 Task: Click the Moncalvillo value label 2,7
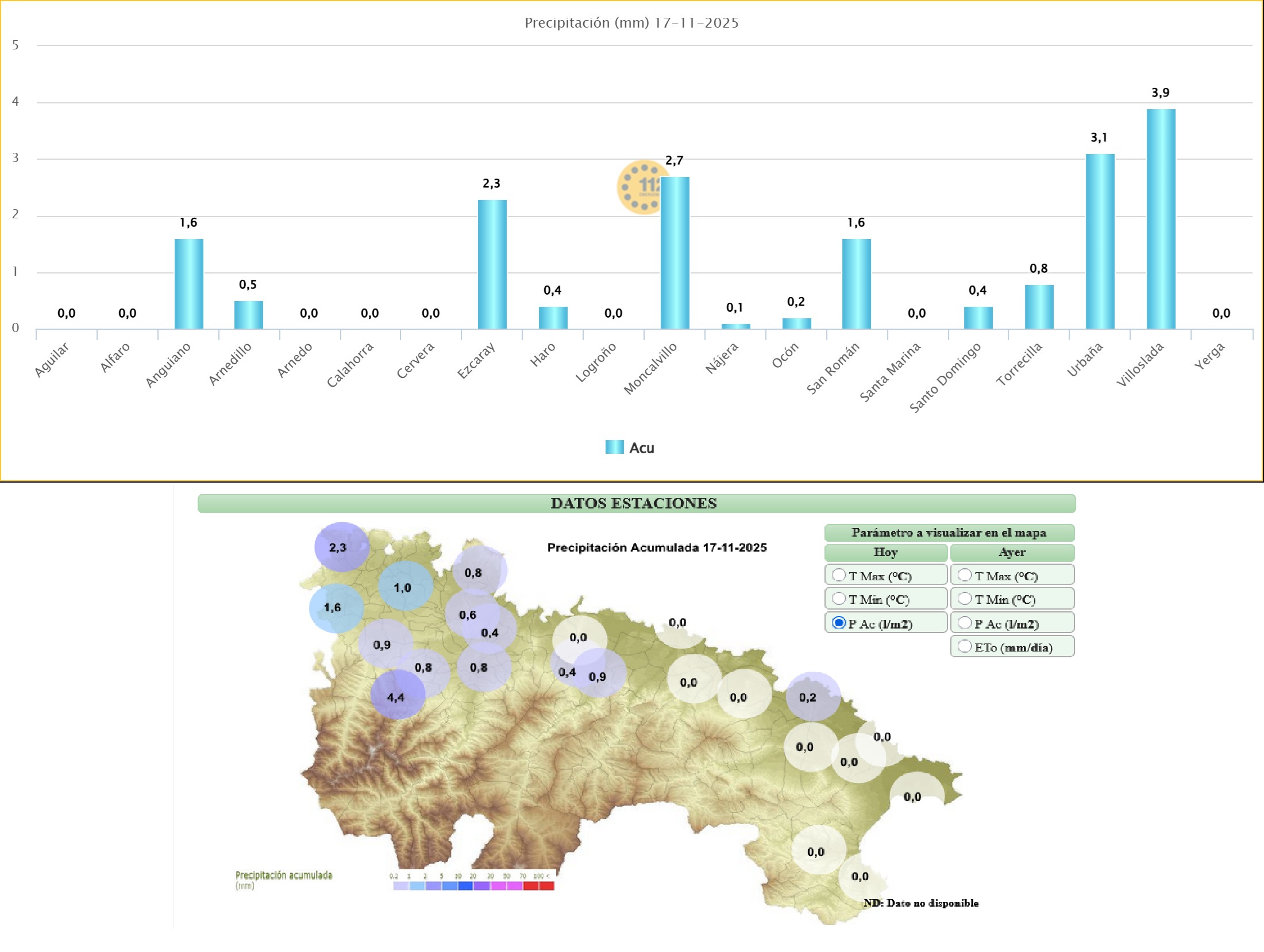[675, 161]
